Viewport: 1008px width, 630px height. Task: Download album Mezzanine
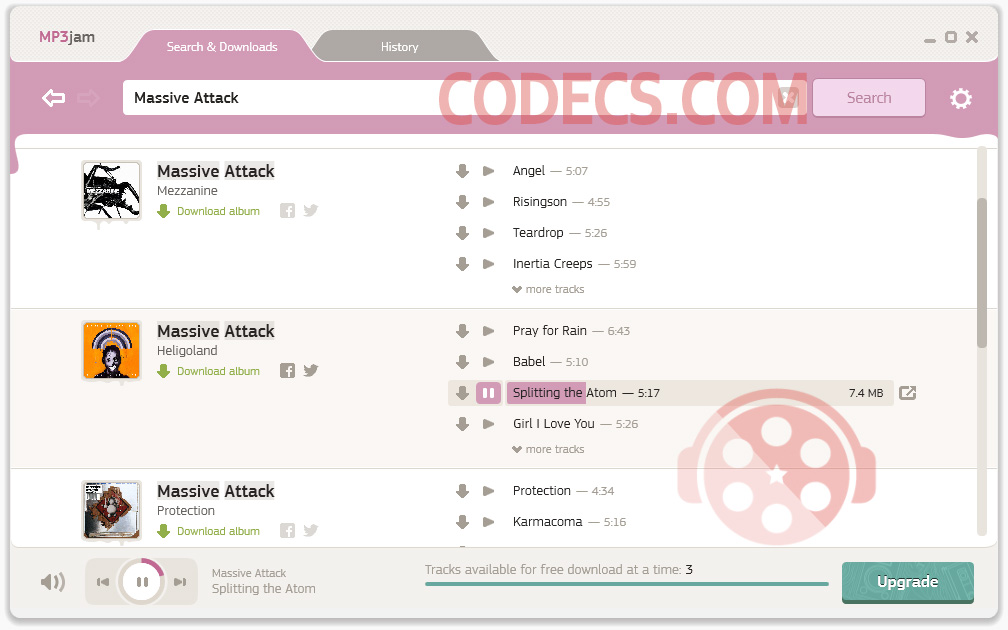coord(209,211)
